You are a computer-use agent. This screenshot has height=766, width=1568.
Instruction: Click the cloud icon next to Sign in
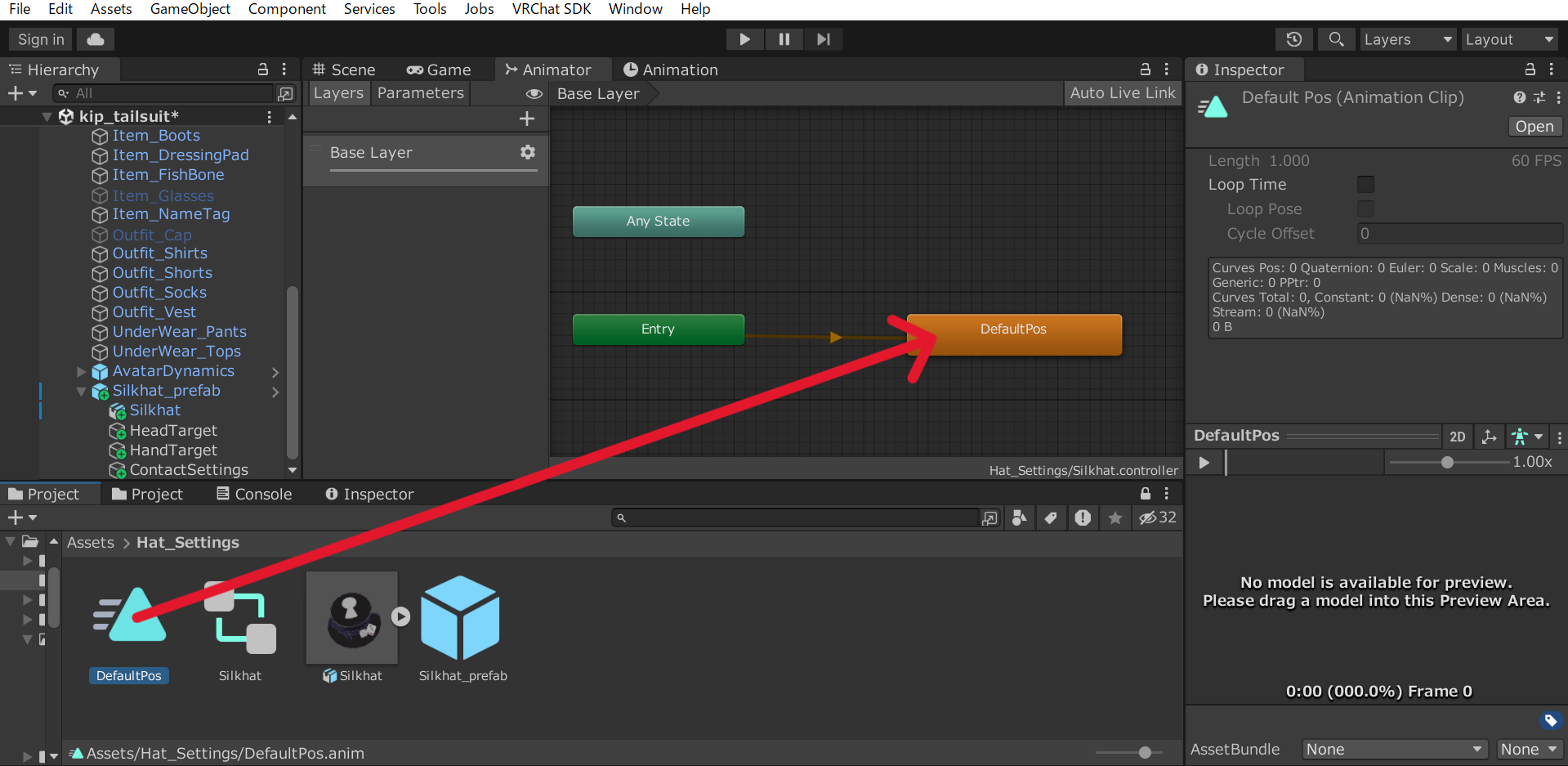95,38
